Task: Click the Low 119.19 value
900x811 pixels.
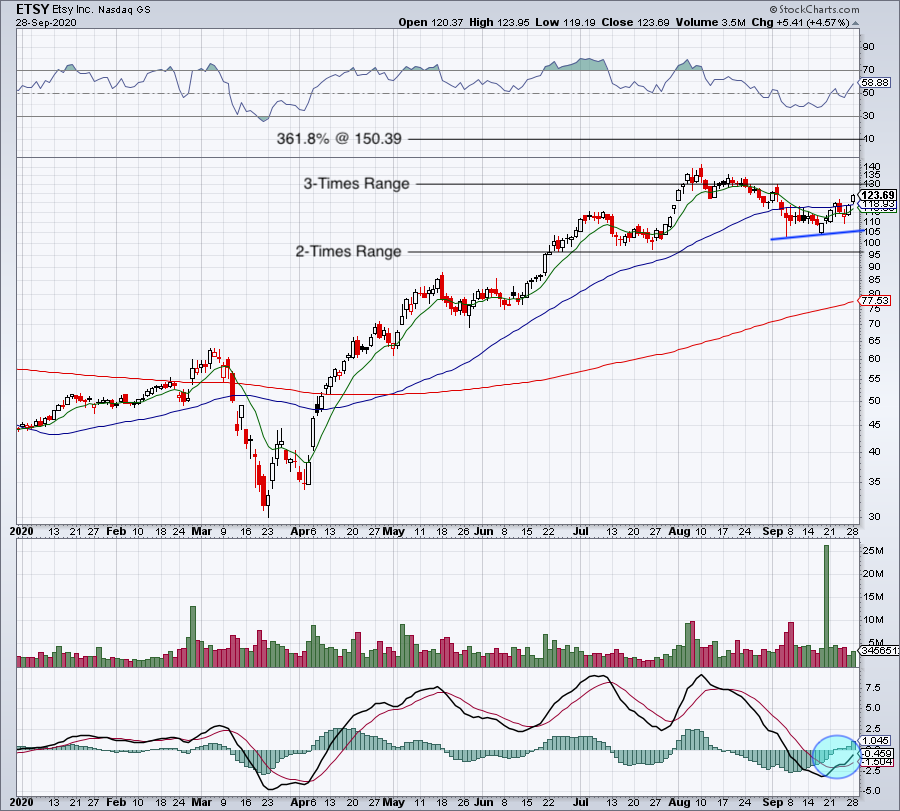Action: [565, 22]
